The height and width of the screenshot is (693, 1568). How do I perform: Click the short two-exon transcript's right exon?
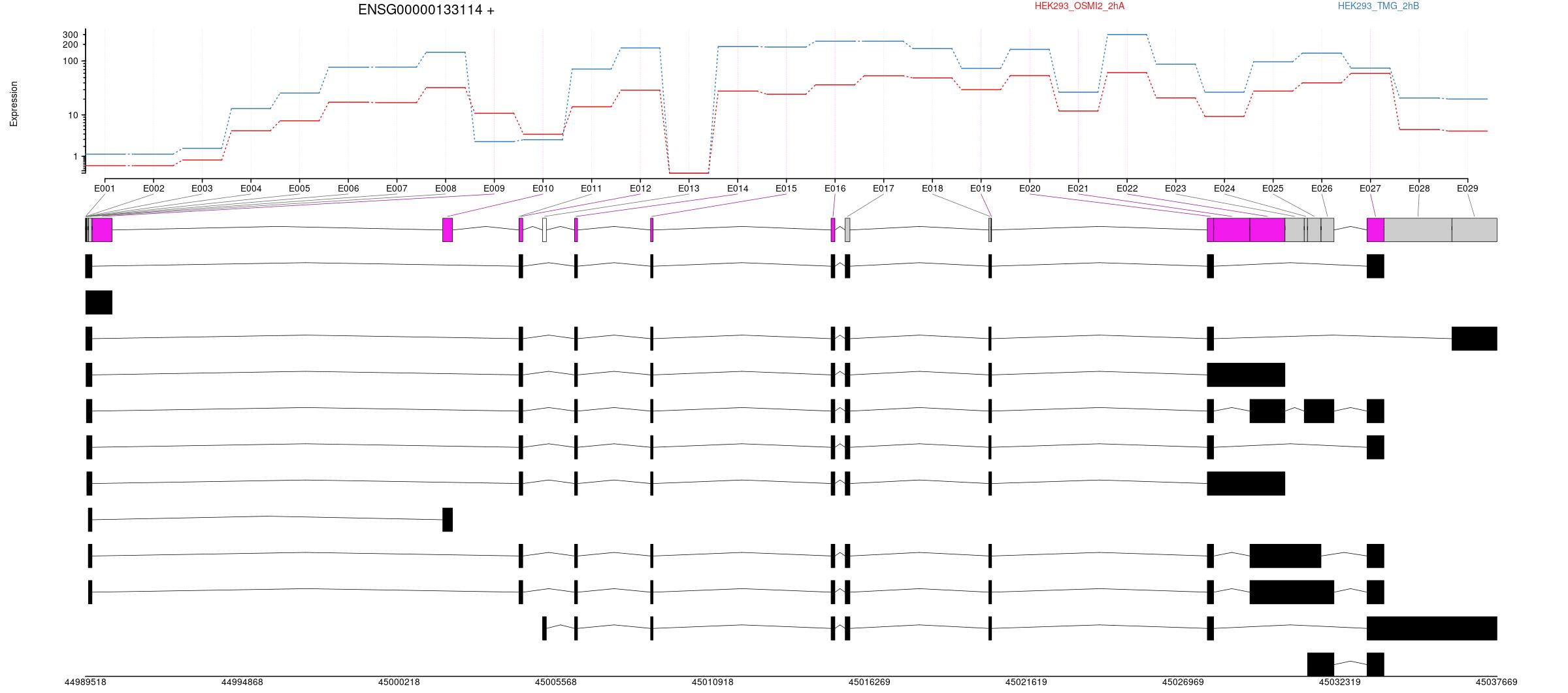[x=448, y=520]
